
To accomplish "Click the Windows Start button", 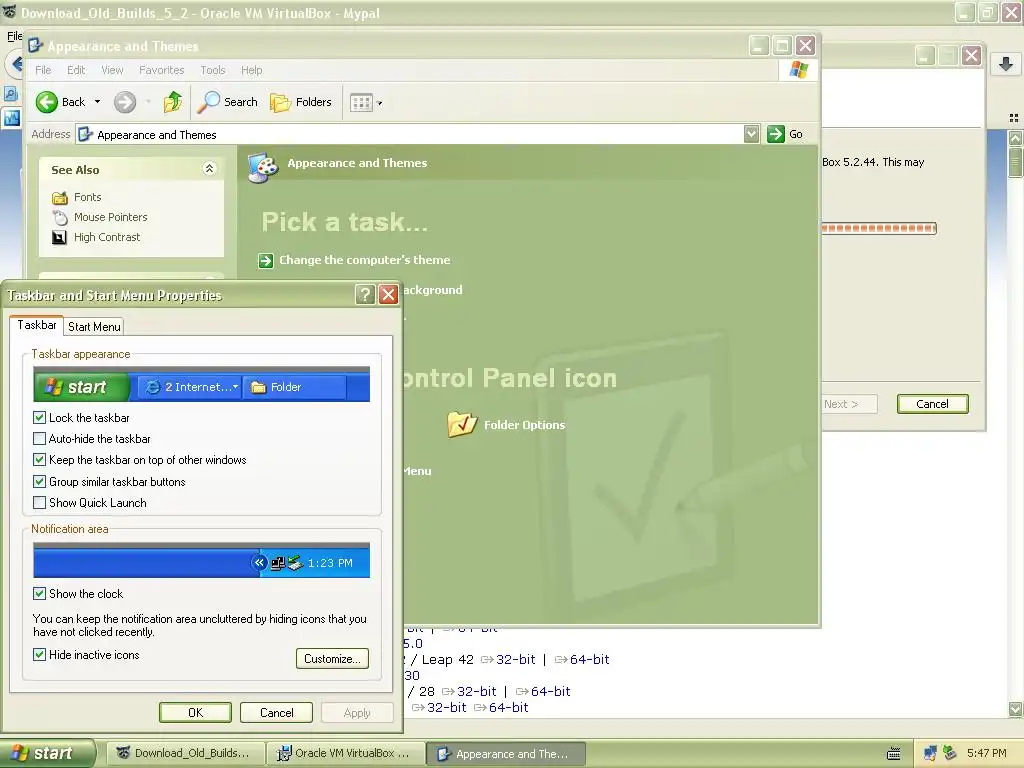I will [x=47, y=753].
